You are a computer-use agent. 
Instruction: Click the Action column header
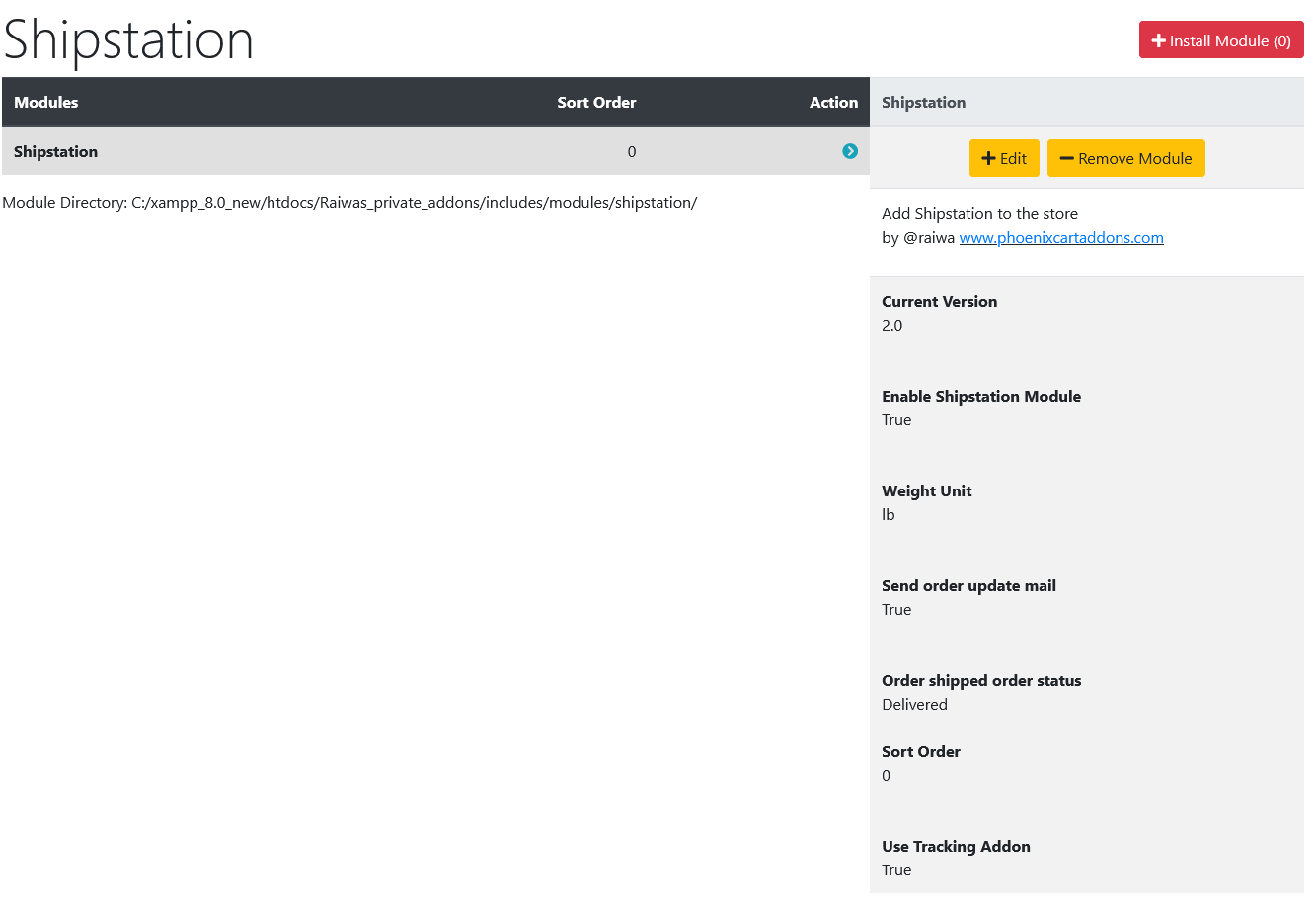pyautogui.click(x=834, y=102)
